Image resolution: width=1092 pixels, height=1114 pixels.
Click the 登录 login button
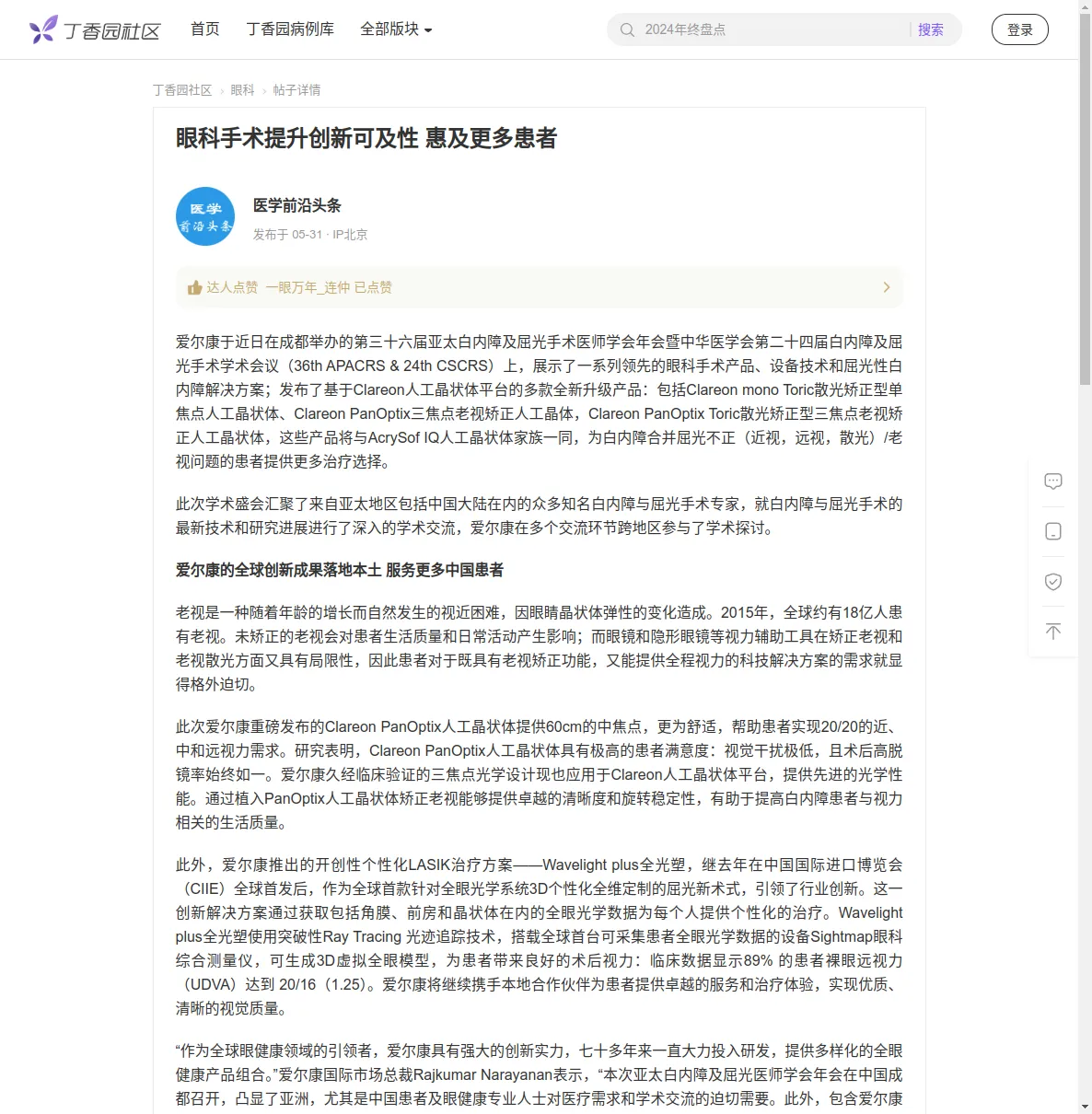pos(1020,29)
